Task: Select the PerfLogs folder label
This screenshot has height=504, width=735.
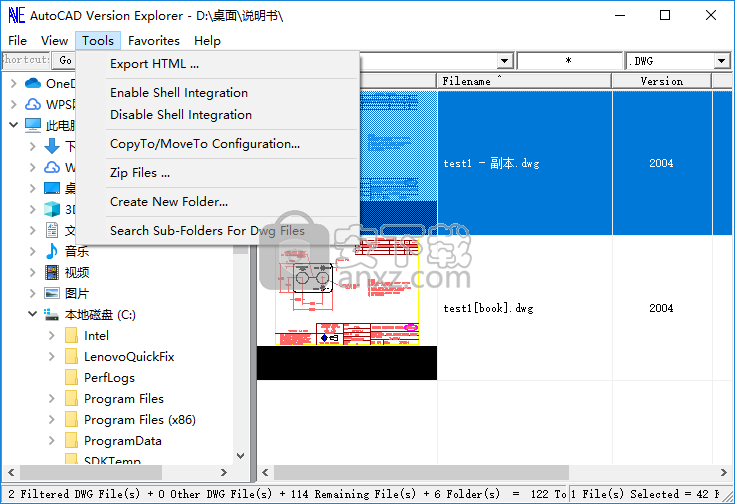Action: pyautogui.click(x=109, y=378)
